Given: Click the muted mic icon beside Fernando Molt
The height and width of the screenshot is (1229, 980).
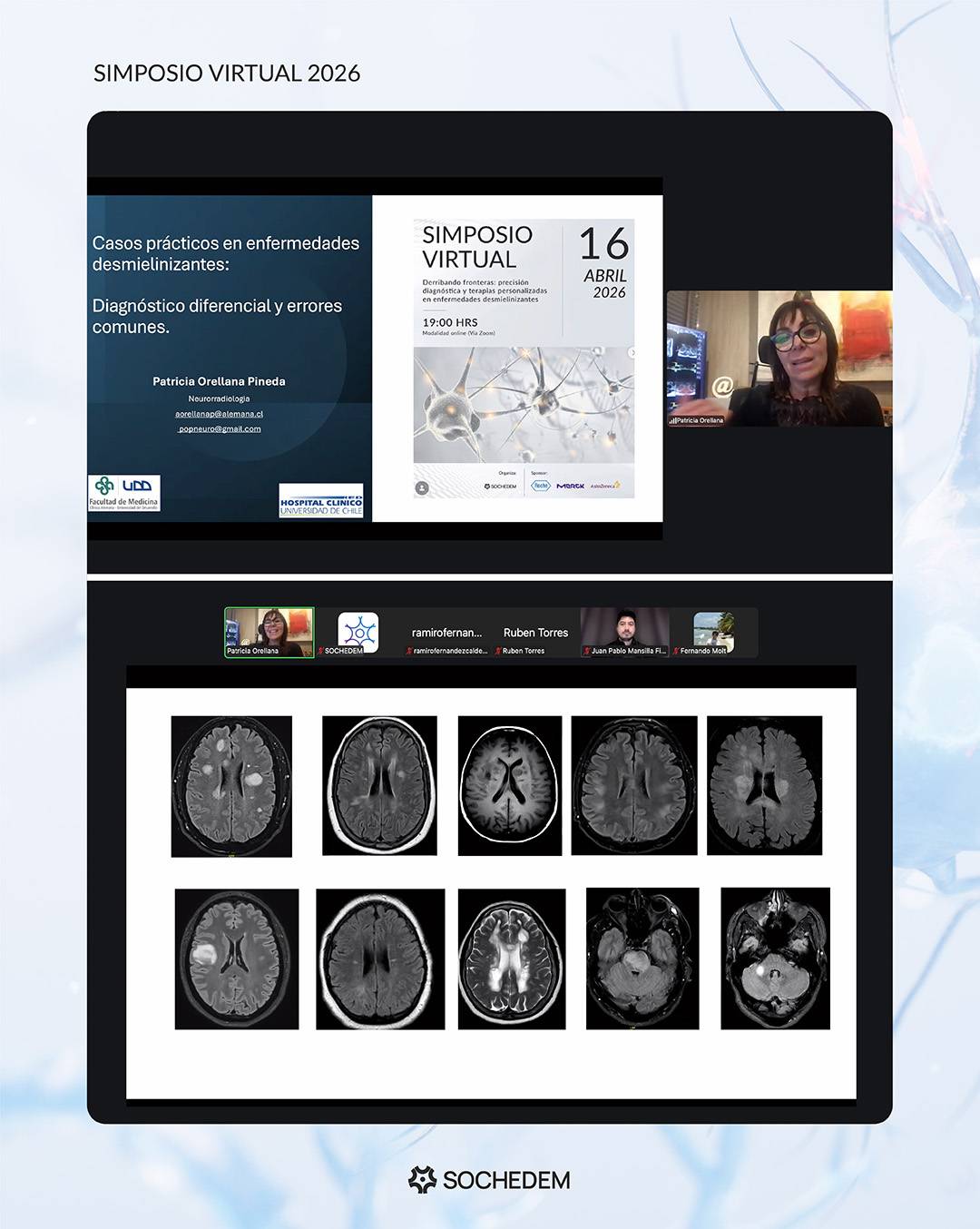Looking at the screenshot, I should [x=676, y=651].
